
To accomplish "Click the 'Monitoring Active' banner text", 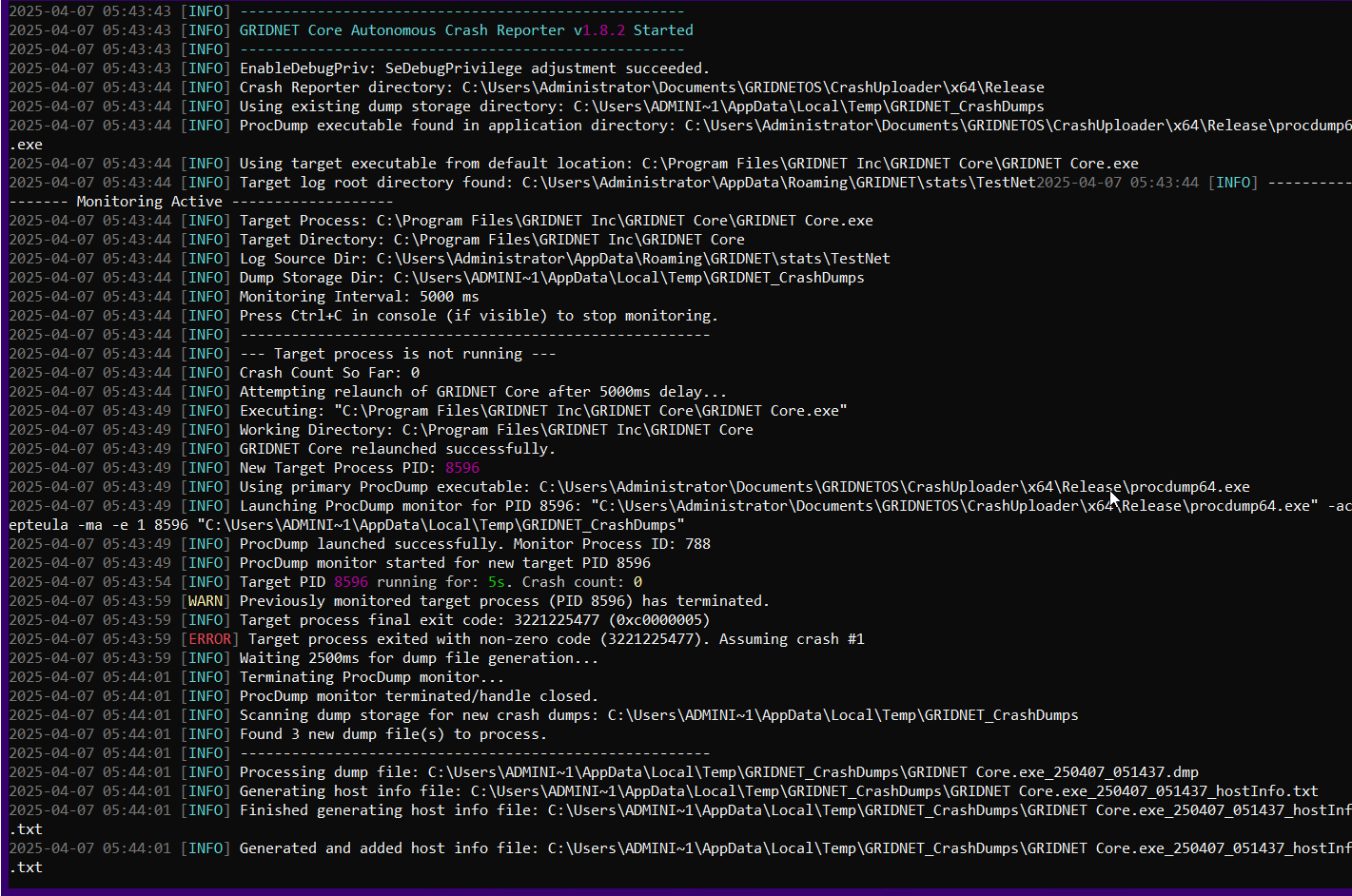I will pos(149,202).
